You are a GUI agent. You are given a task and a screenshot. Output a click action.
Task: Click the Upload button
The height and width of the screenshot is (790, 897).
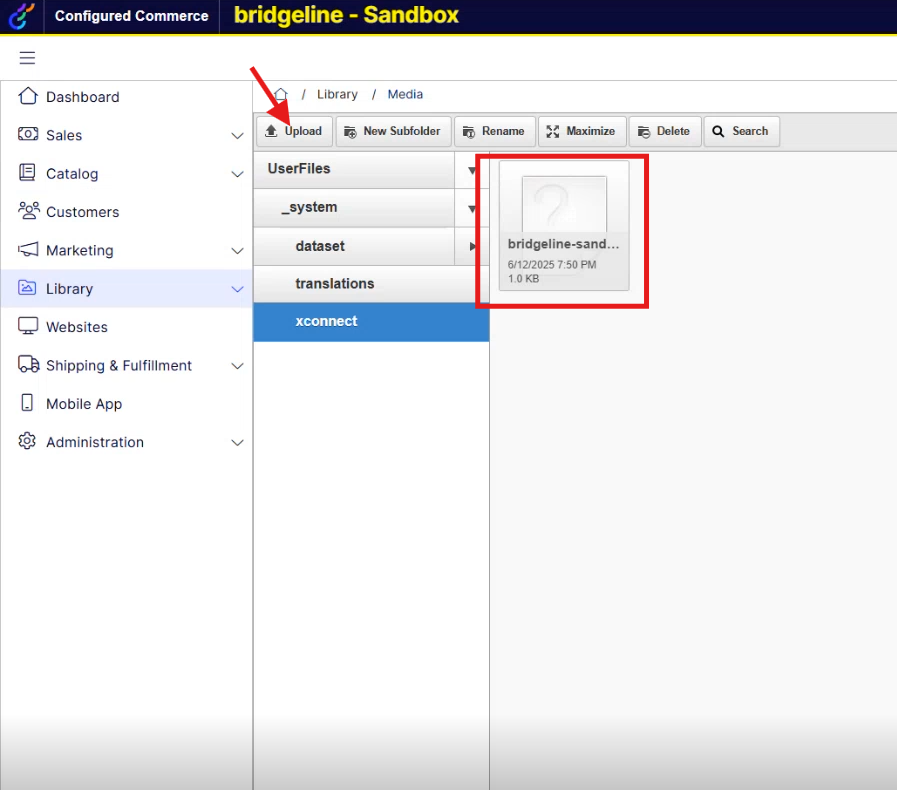pyautogui.click(x=294, y=132)
